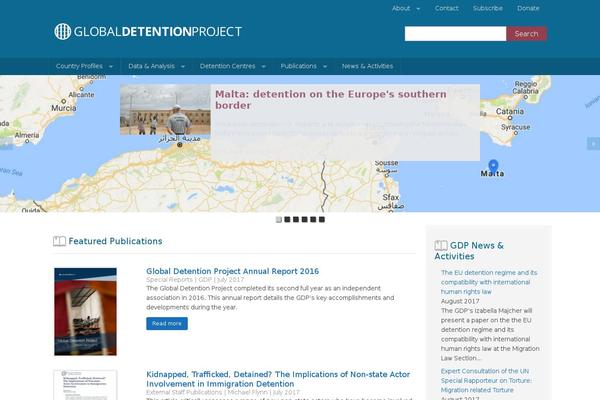Open Expert Consultation of UN Special Rapporteur link

click(486, 380)
